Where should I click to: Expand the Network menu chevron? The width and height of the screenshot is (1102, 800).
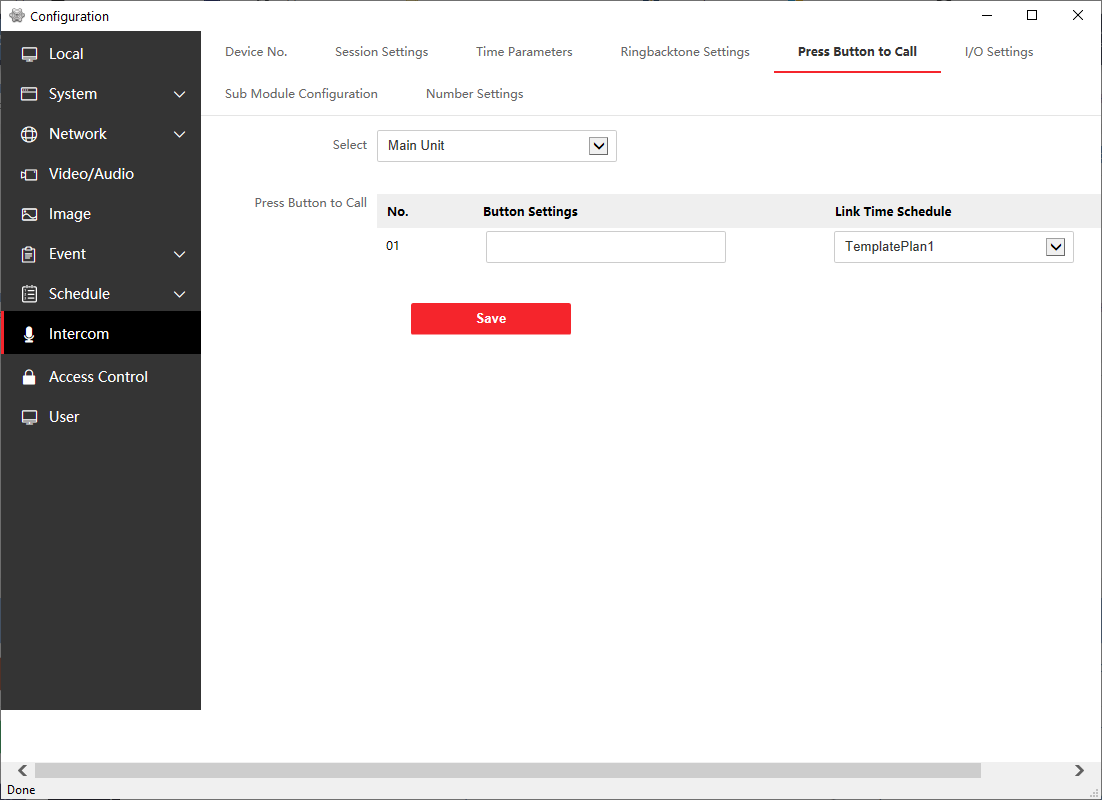180,134
